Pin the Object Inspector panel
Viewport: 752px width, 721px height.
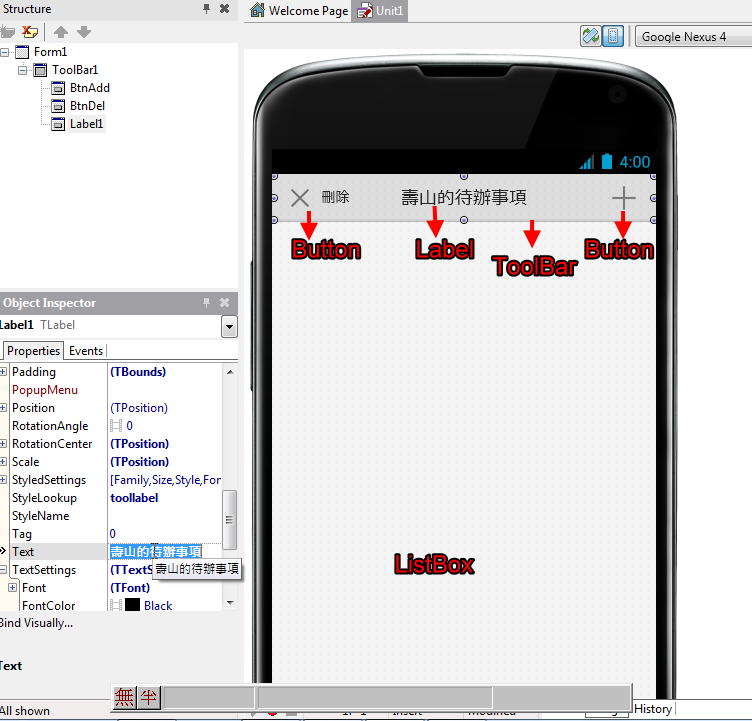tap(206, 302)
